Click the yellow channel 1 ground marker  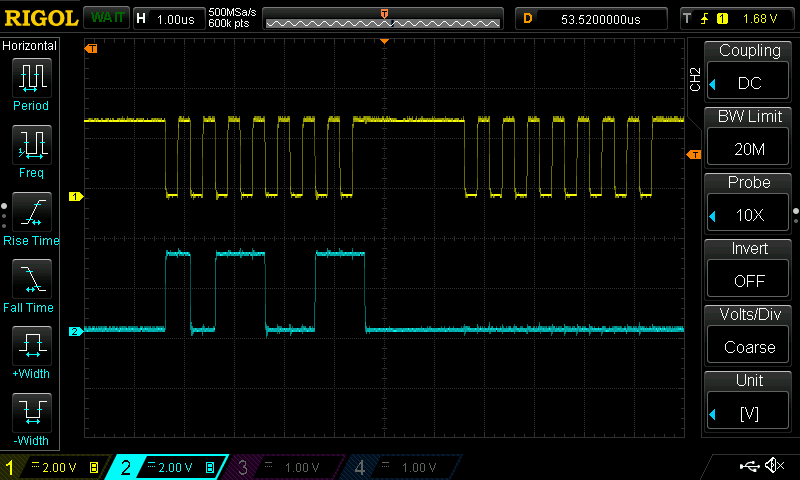tap(76, 196)
